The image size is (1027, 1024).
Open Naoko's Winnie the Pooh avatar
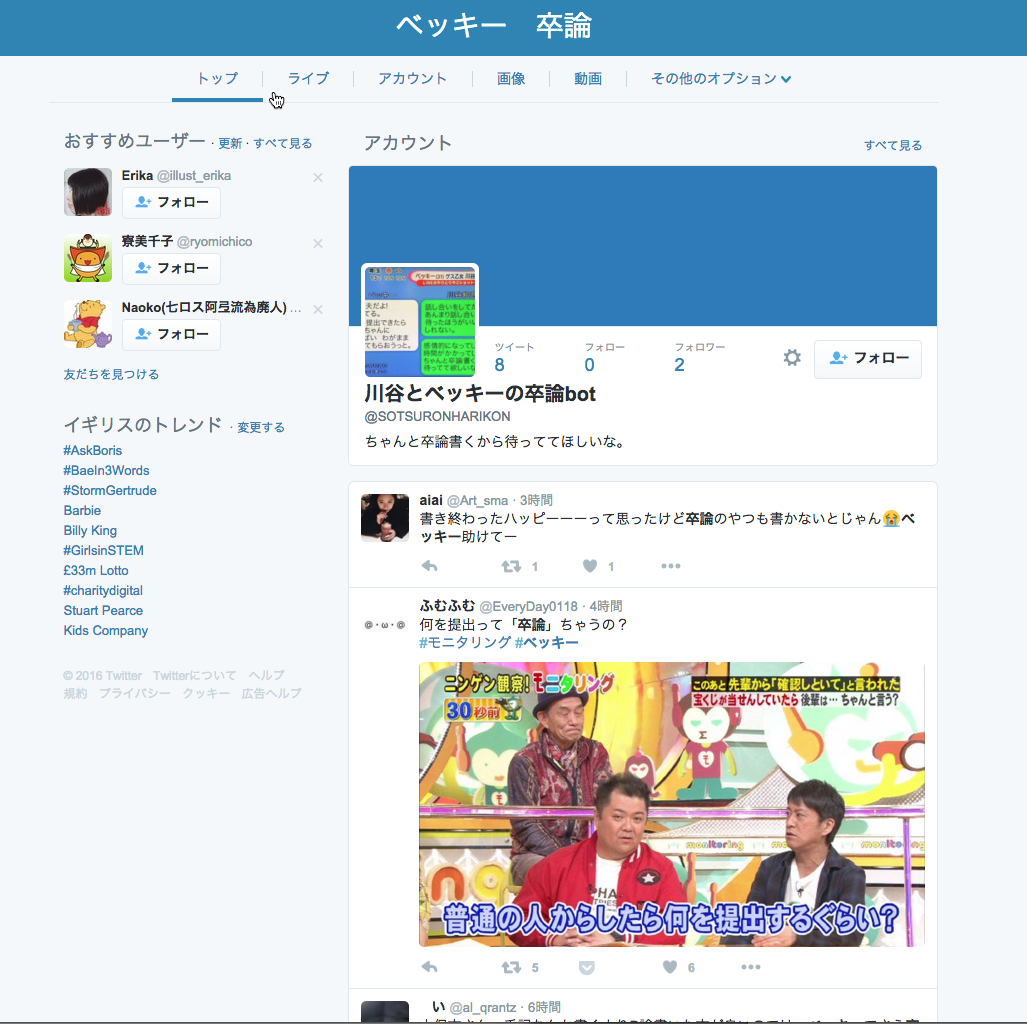coord(88,324)
